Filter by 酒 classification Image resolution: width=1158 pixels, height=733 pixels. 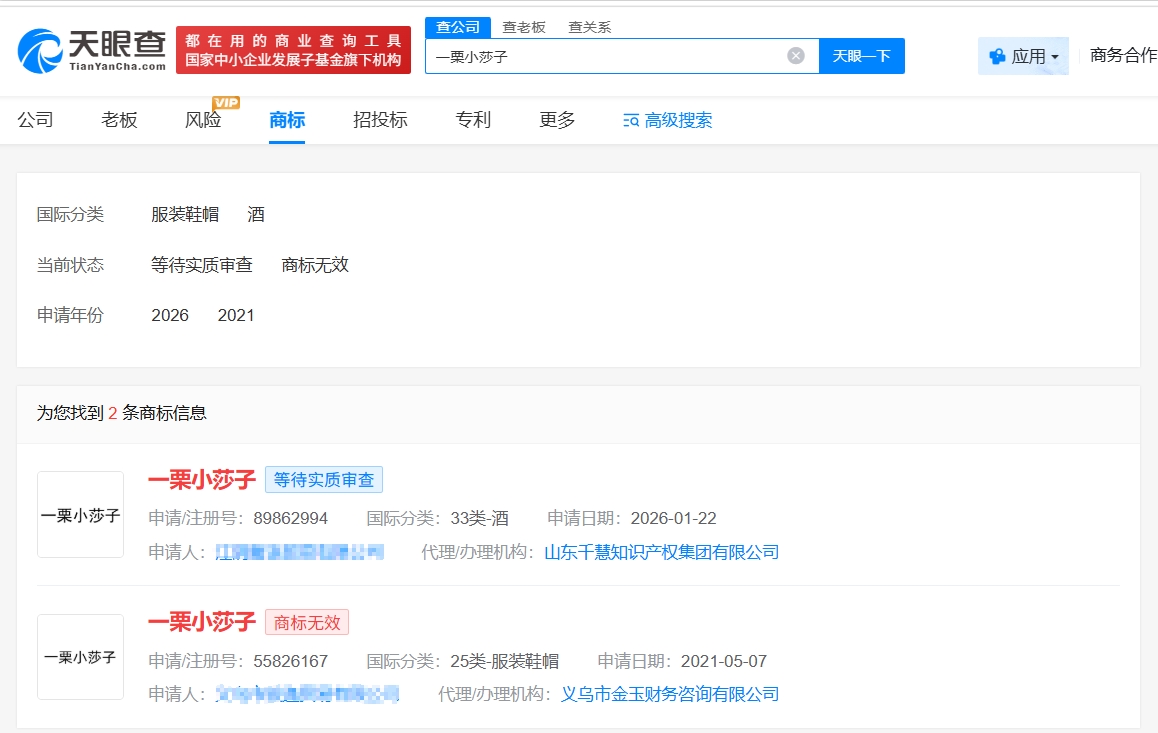tap(256, 215)
